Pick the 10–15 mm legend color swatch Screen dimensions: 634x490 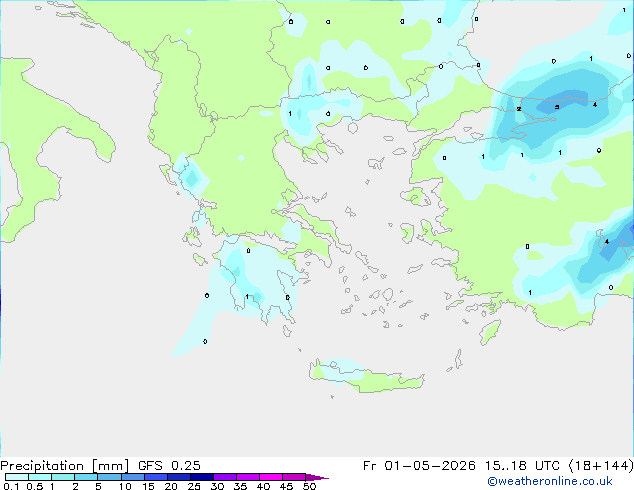click(x=132, y=477)
